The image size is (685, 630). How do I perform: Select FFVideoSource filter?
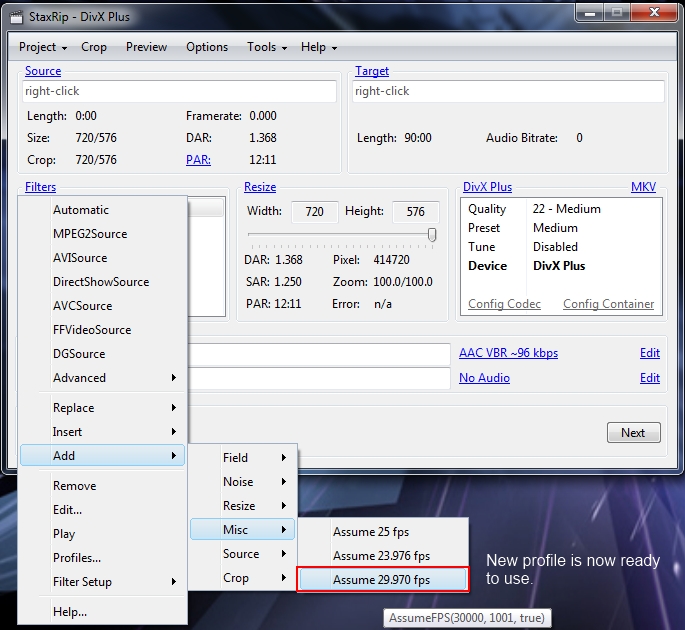103,330
